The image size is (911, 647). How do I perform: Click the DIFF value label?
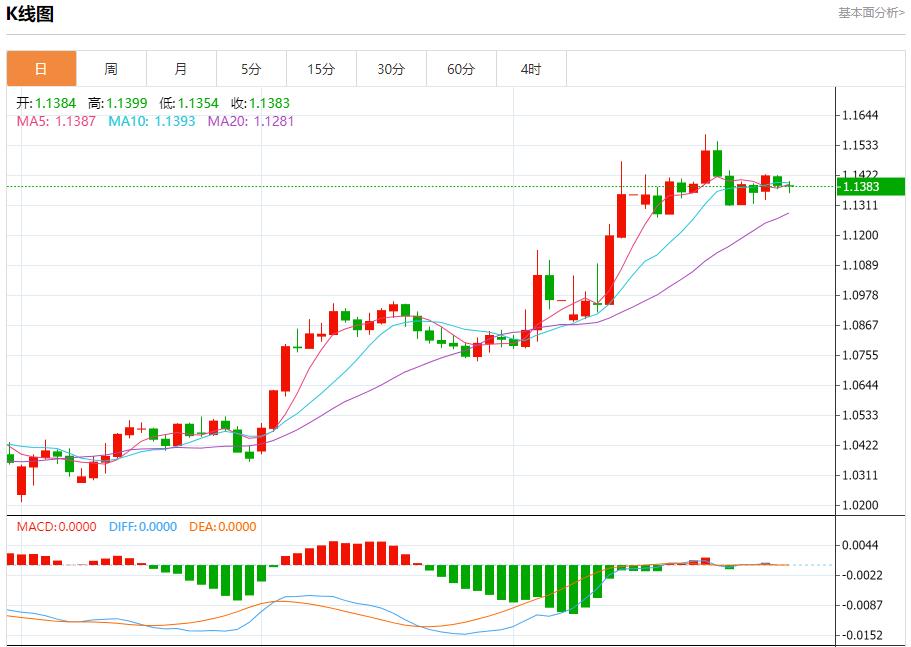click(141, 527)
